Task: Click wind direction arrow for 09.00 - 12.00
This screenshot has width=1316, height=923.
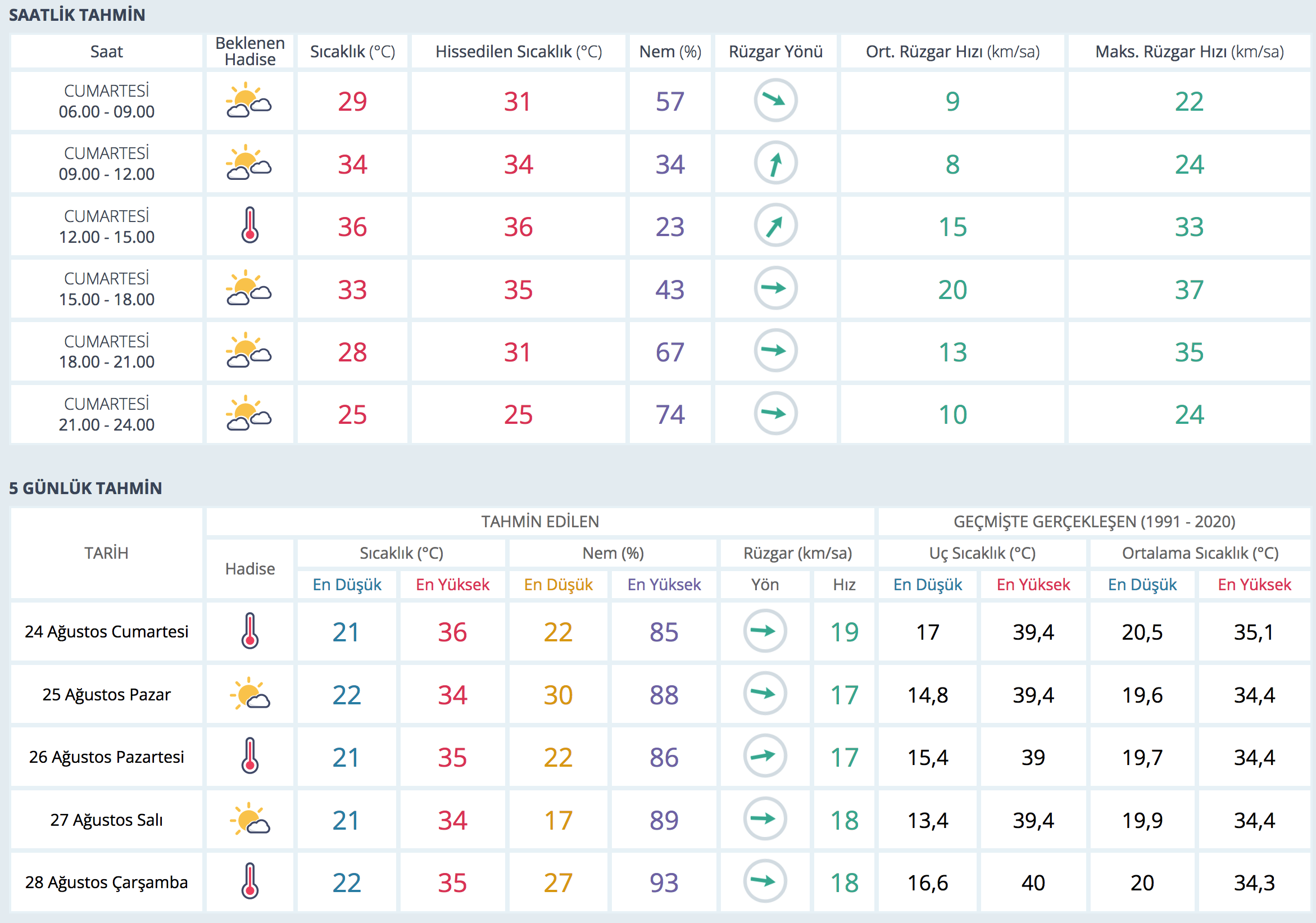Action: pos(775,164)
